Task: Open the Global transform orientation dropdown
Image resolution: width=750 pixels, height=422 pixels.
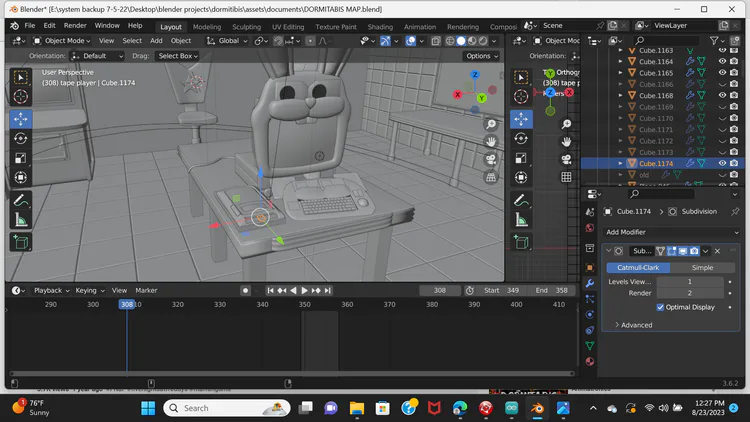Action: (227, 41)
